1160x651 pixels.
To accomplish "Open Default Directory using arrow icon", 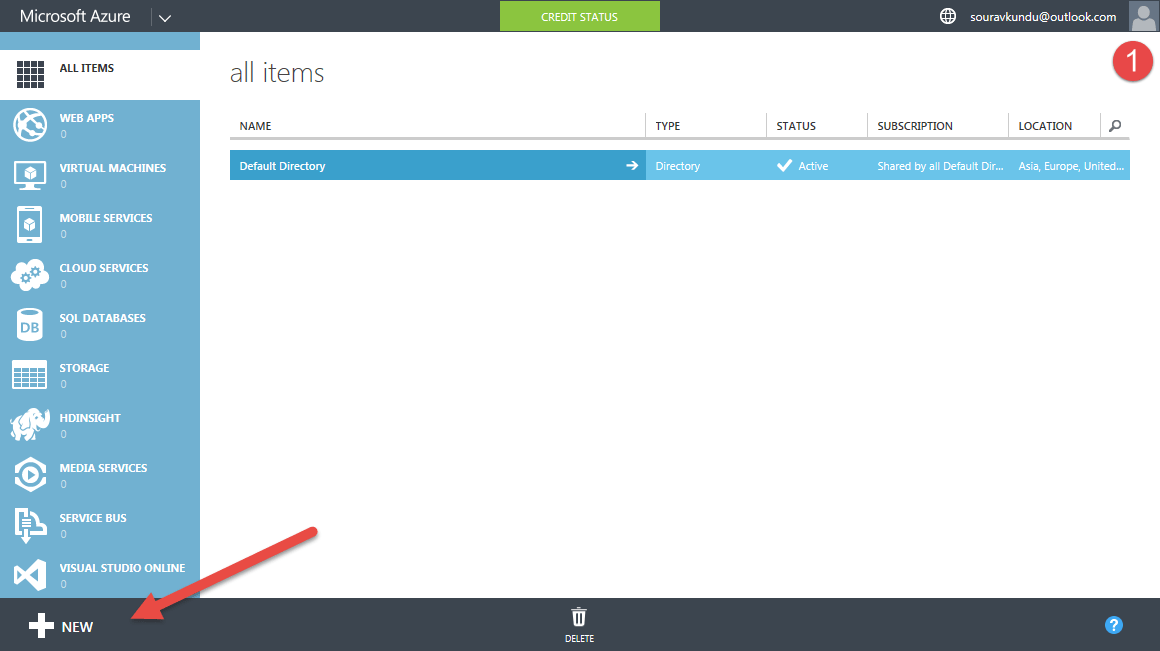I will coord(632,166).
